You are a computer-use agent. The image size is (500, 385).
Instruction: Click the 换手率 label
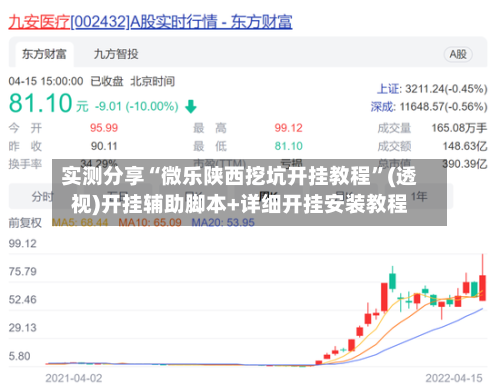tap(25, 164)
